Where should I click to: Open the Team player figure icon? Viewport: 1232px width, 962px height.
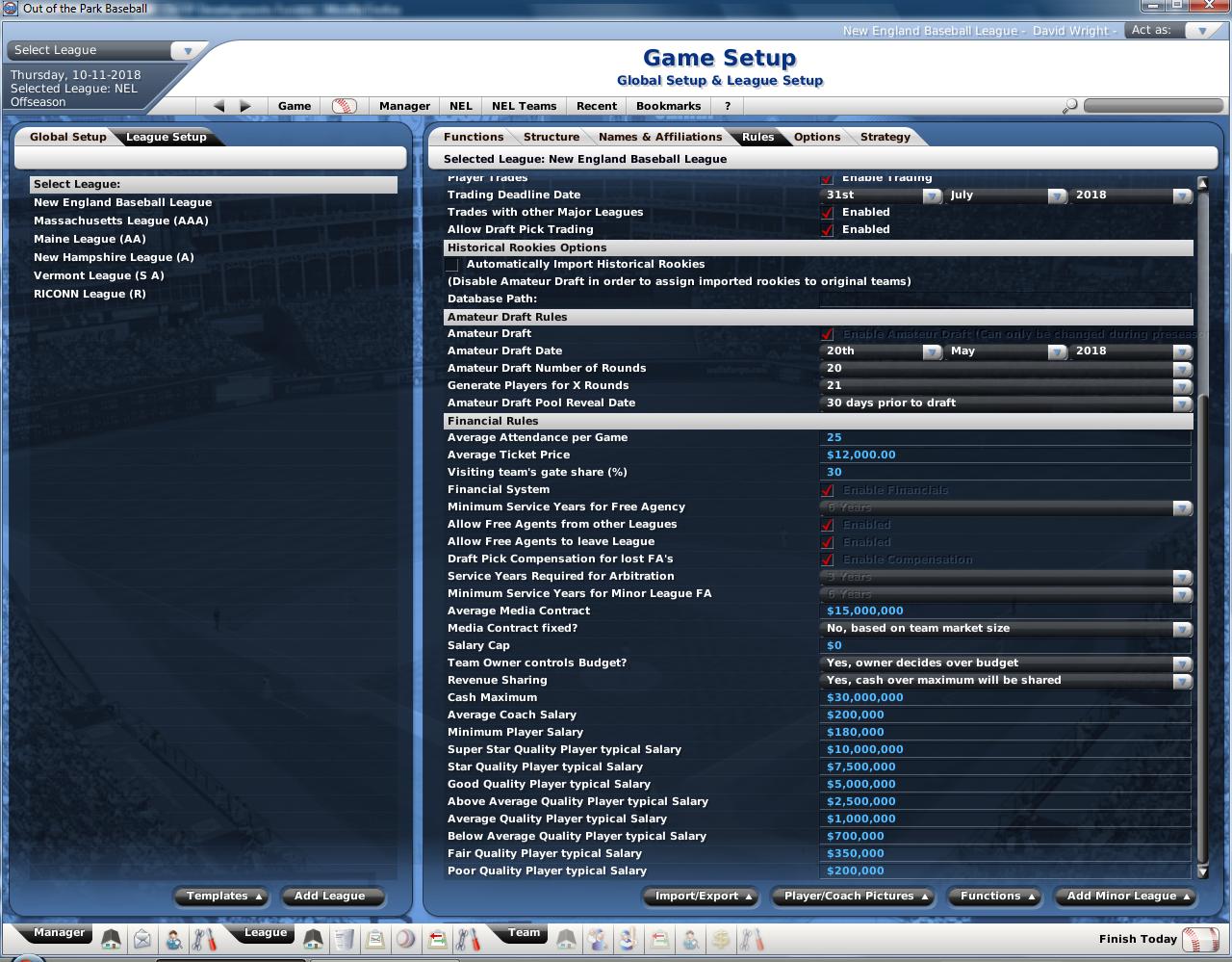click(629, 940)
